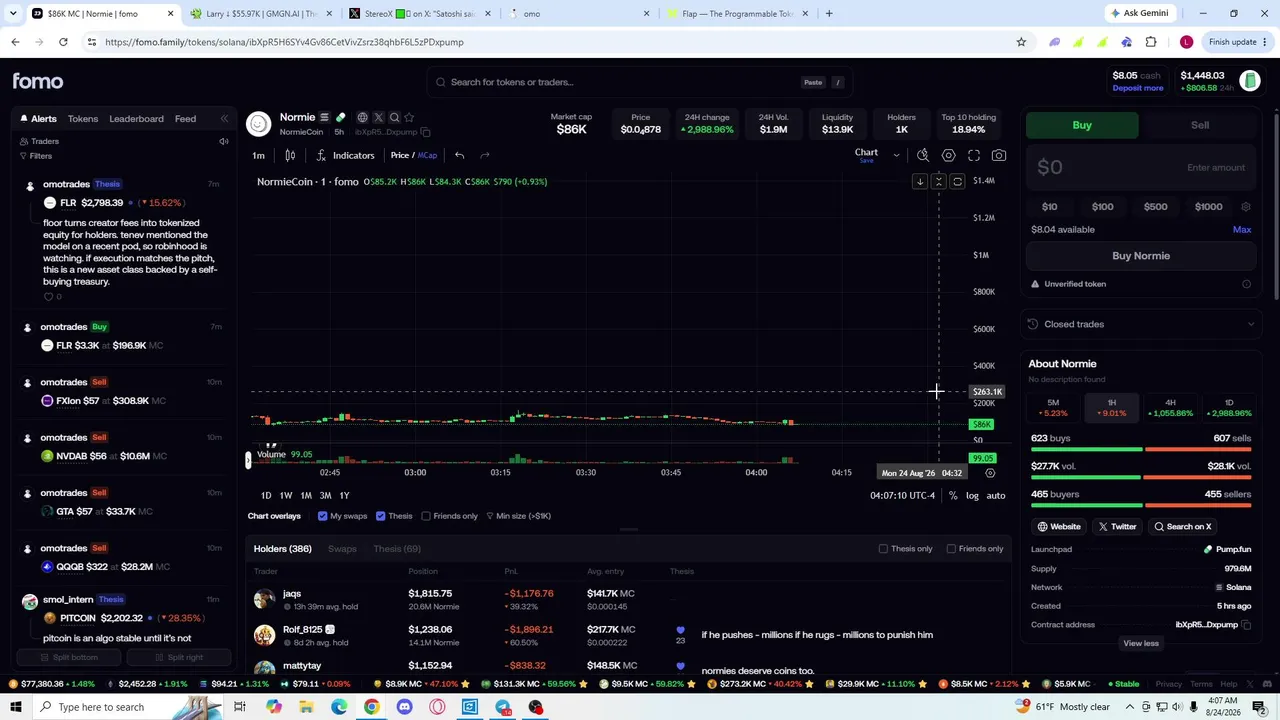Enable Thesis only holders filter
Image resolution: width=1280 pixels, height=720 pixels.
pos(883,549)
